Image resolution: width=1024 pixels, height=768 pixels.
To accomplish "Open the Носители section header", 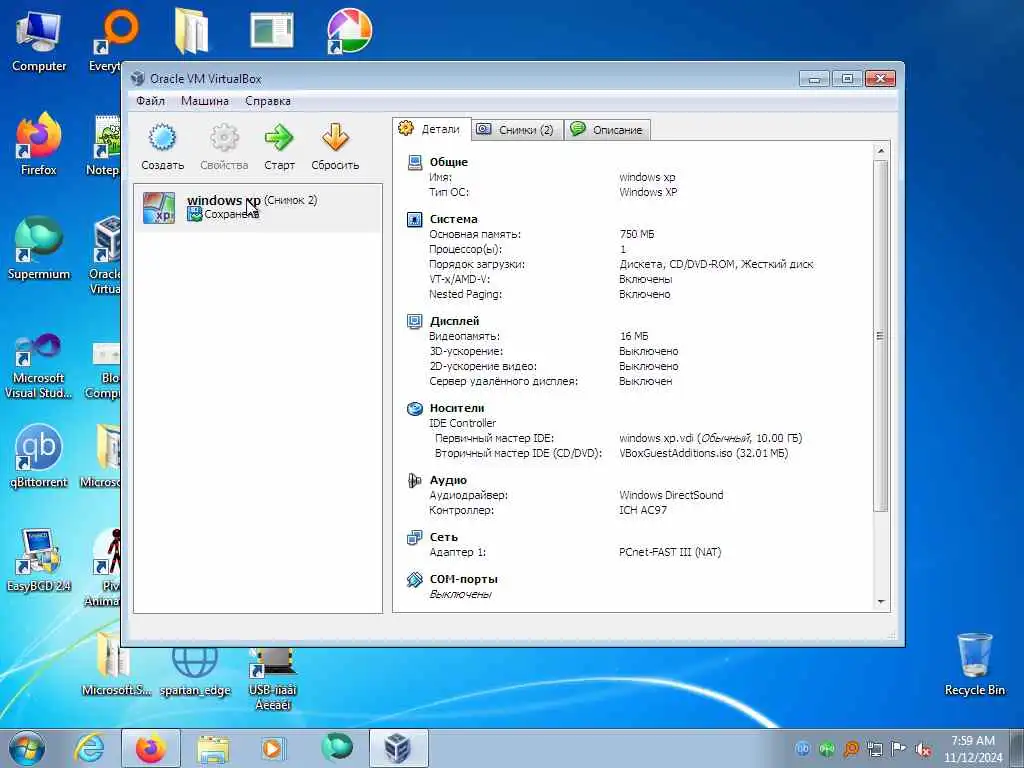I will (x=457, y=408).
